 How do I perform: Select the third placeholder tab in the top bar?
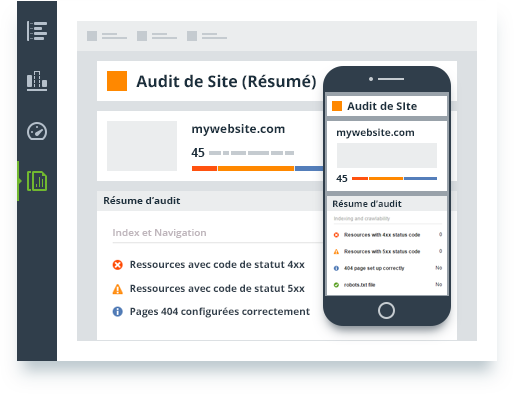(207, 36)
